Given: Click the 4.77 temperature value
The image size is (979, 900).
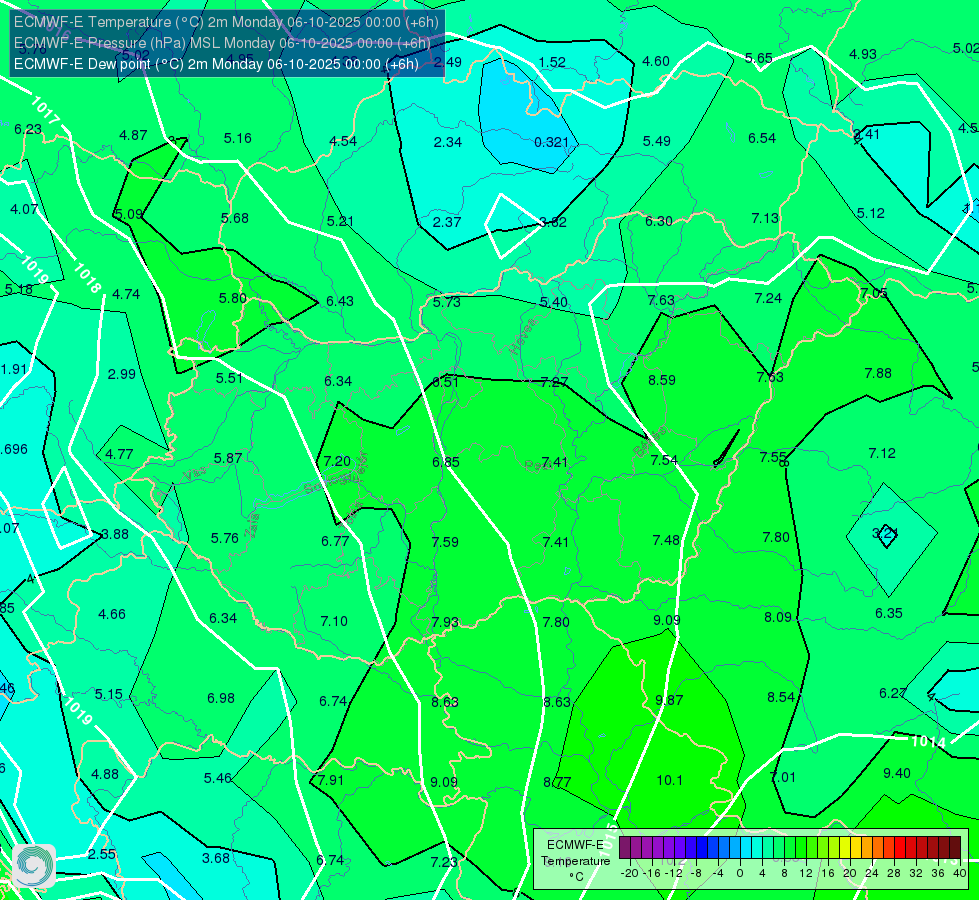Looking at the screenshot, I should (x=119, y=454).
